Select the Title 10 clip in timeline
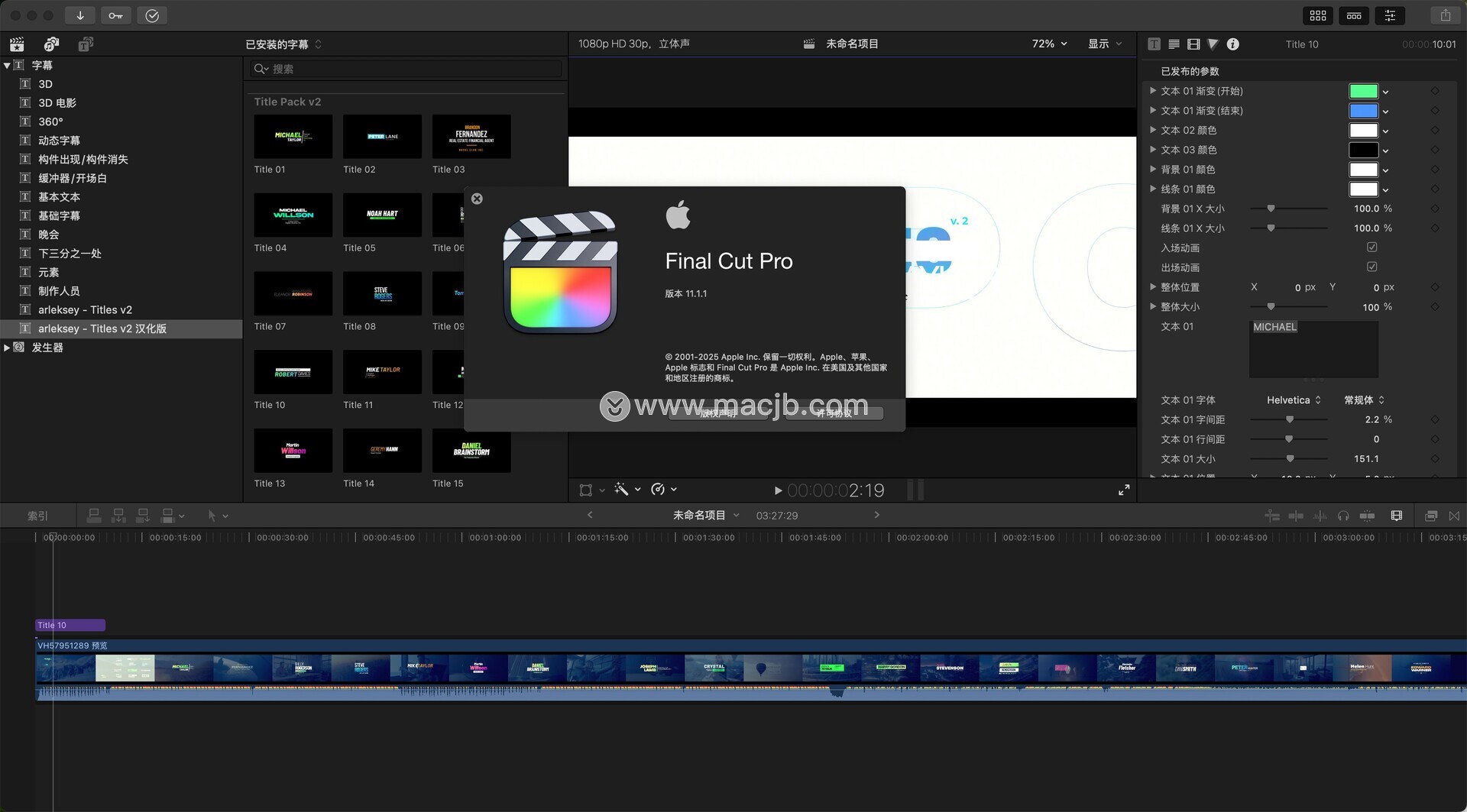Image resolution: width=1467 pixels, height=812 pixels. (70, 625)
